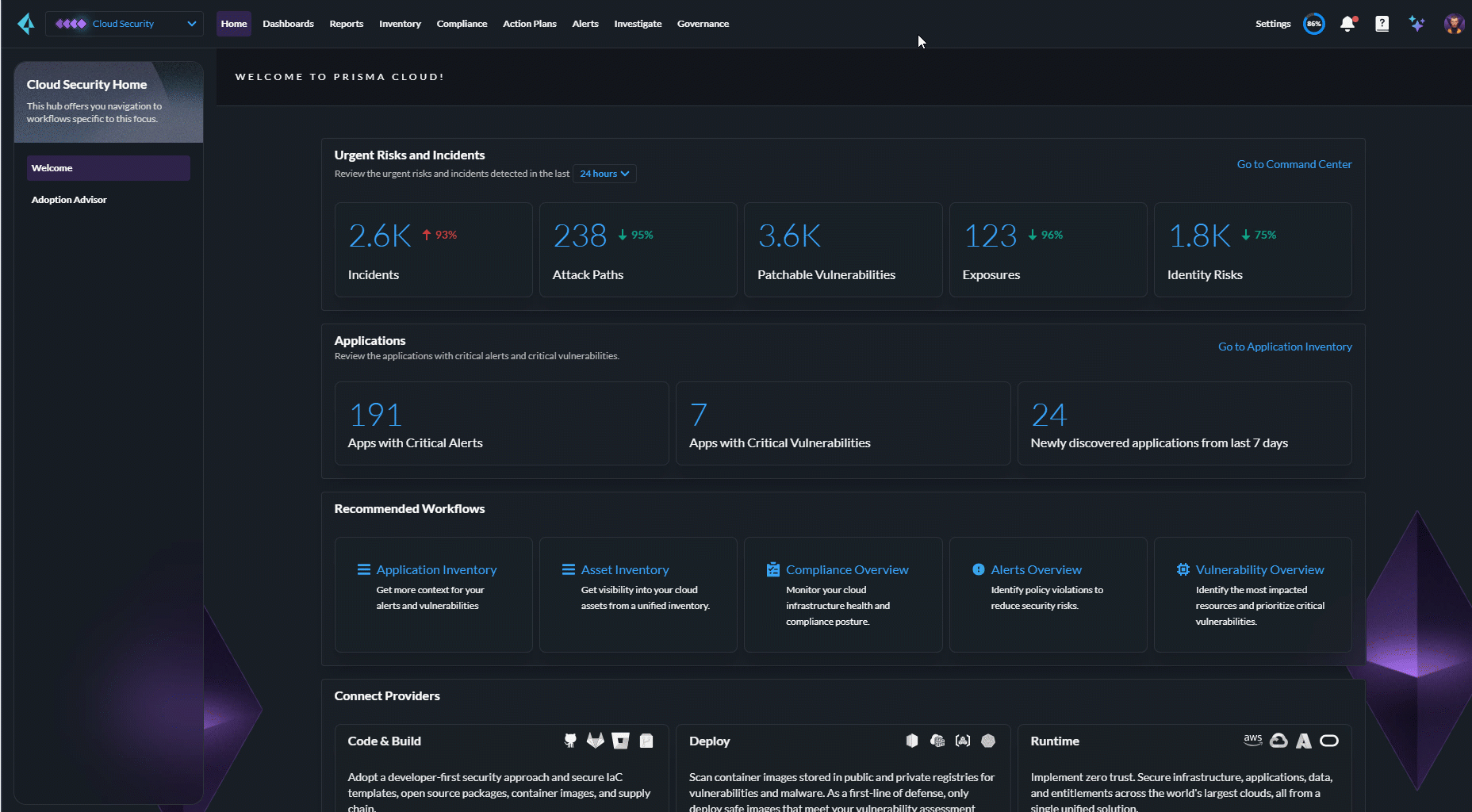
Task: Click the GitLab icon in Code & Build
Action: click(x=595, y=741)
